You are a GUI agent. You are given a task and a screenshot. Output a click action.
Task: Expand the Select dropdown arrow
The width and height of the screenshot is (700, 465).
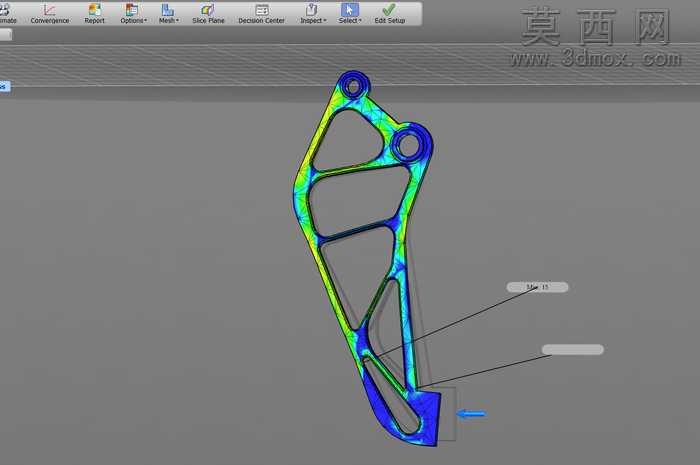click(360, 21)
